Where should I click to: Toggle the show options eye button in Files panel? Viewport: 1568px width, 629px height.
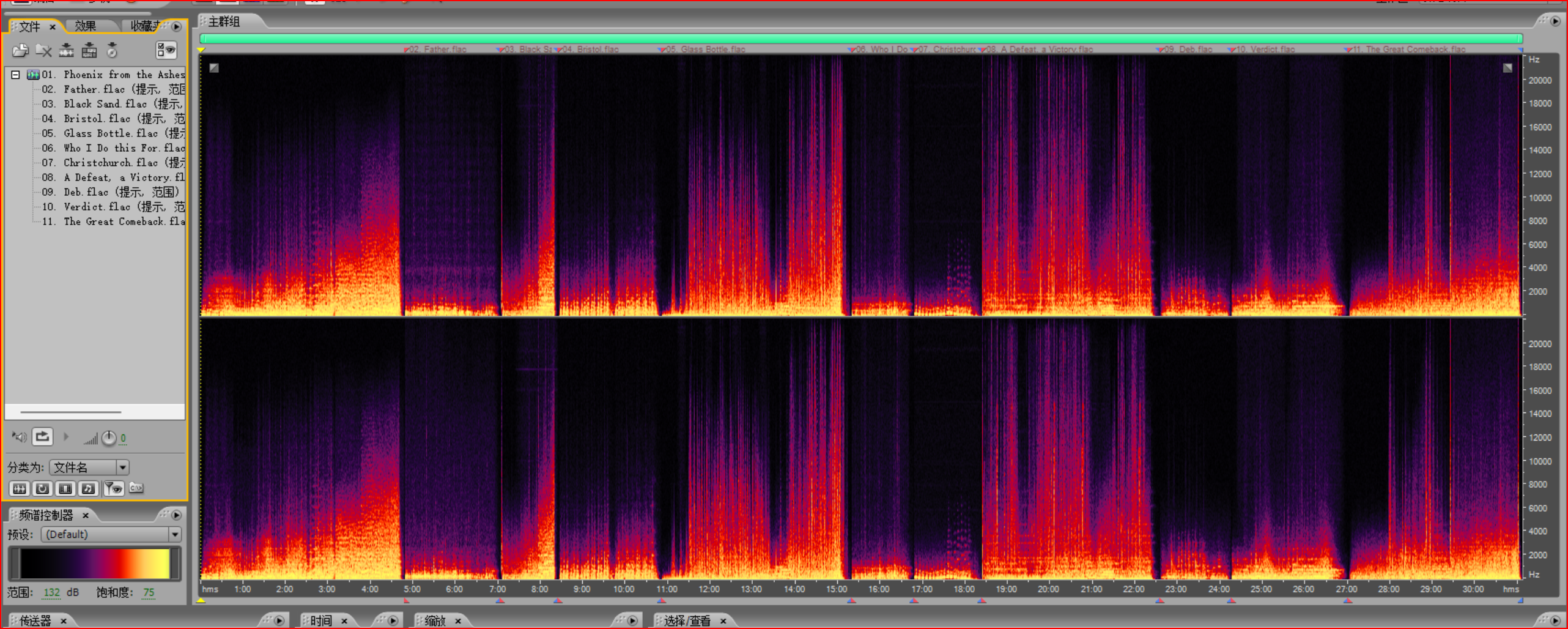click(166, 50)
